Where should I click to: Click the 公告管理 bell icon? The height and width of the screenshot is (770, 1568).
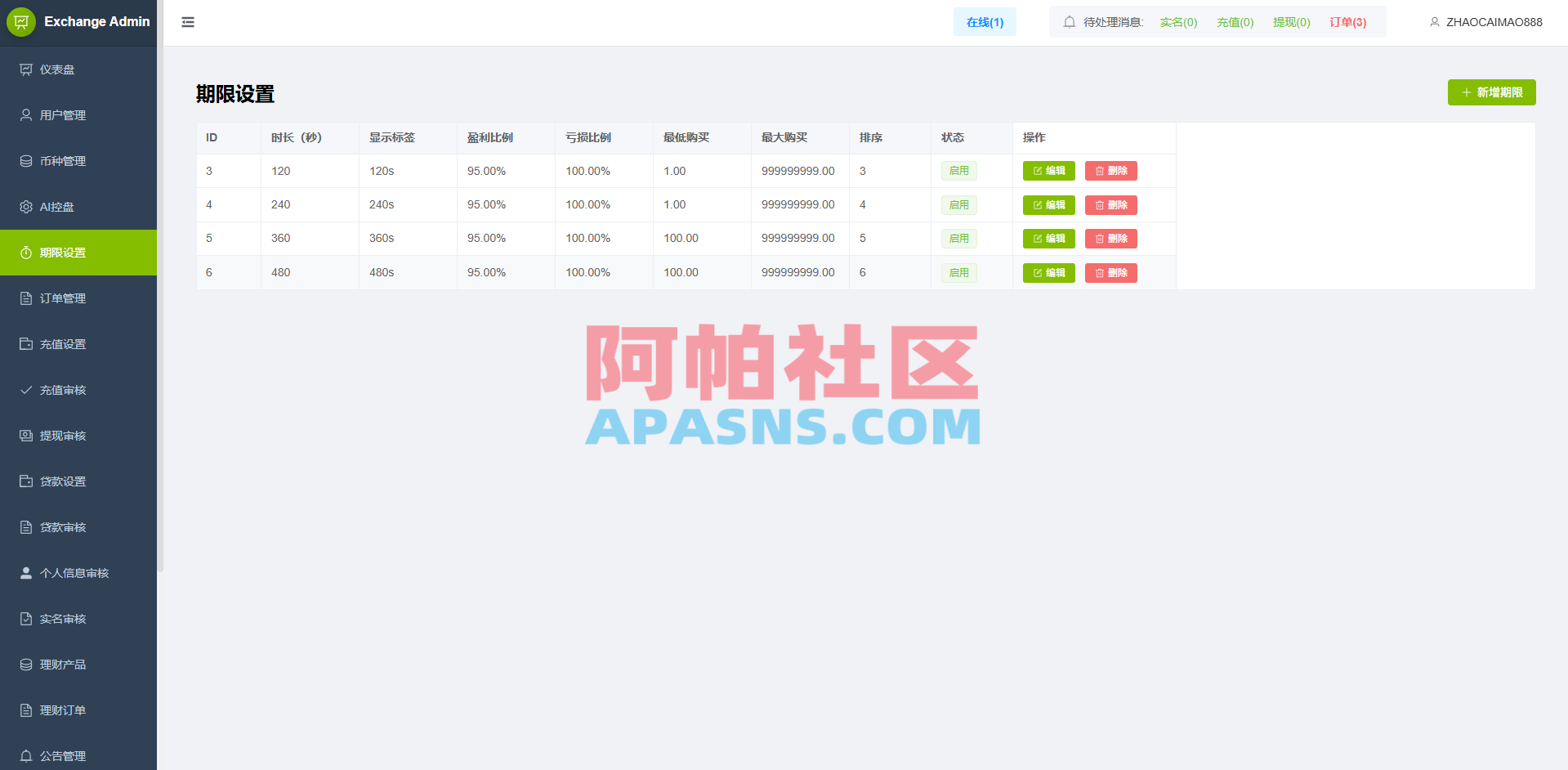click(x=26, y=756)
